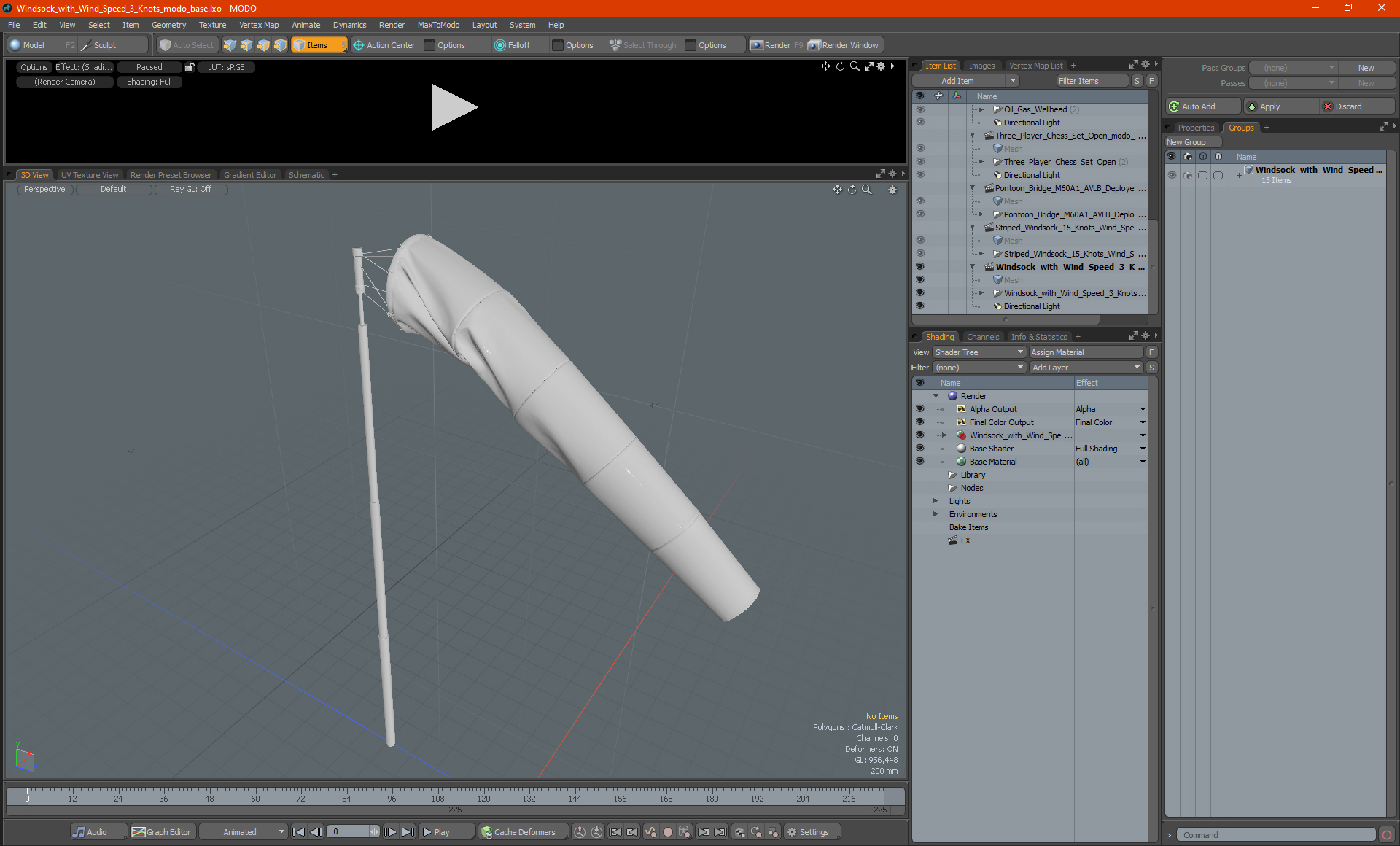Click the 3D viewport zoom magnifier icon
The image size is (1400, 846).
click(x=867, y=190)
